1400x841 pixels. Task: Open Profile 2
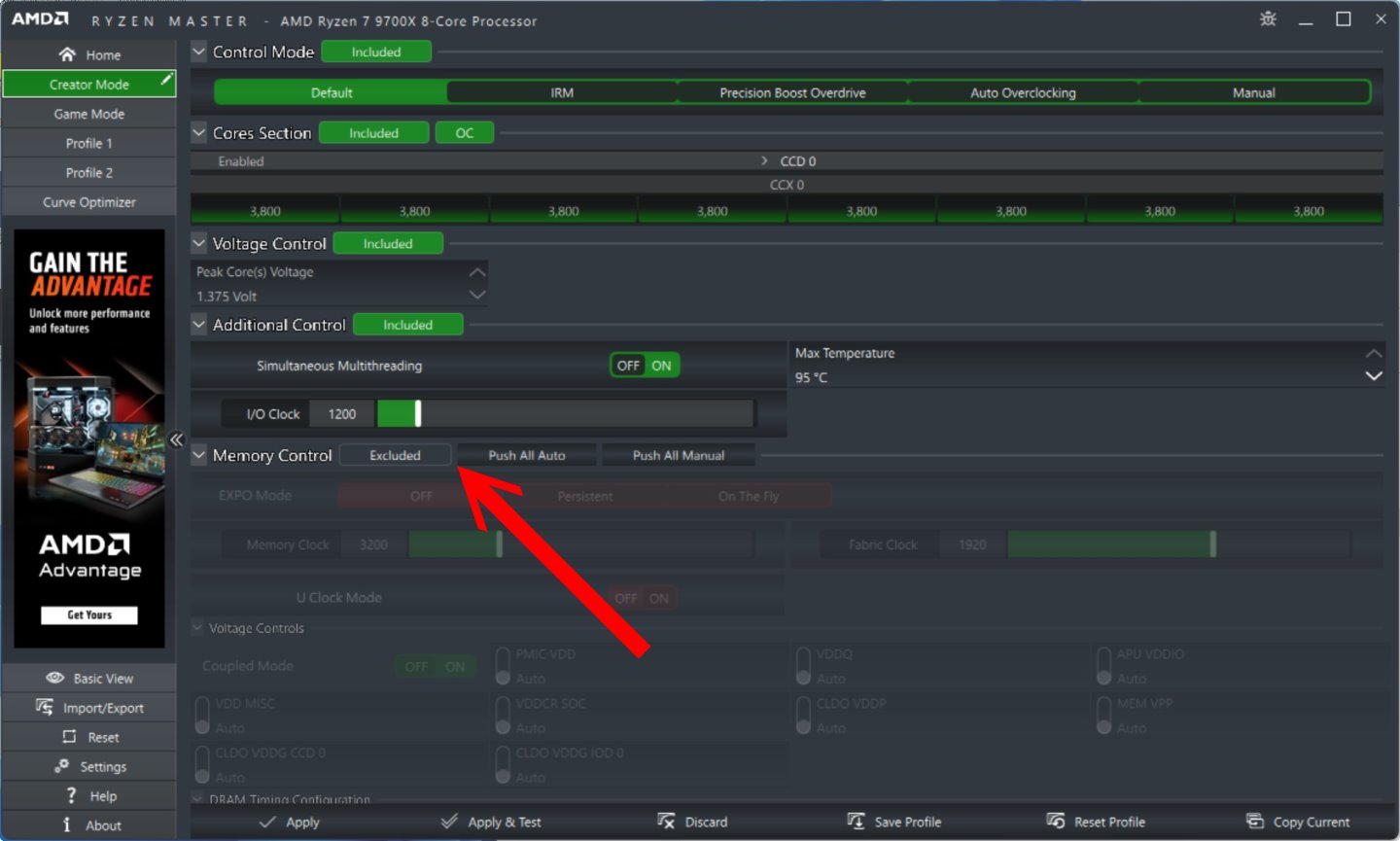coord(89,172)
